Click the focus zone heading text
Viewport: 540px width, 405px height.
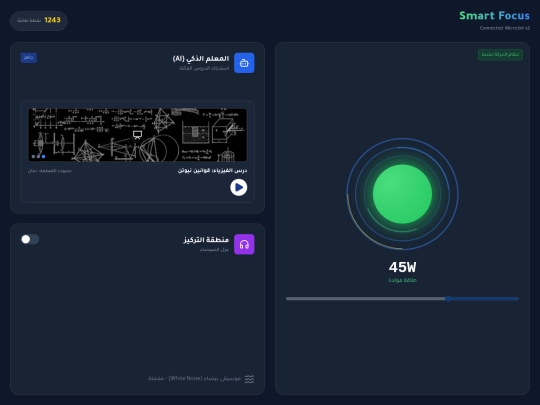(x=206, y=240)
